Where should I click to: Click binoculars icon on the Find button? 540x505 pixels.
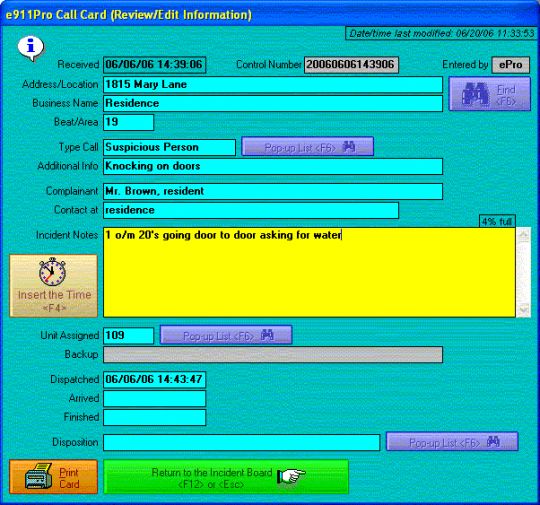(x=475, y=93)
